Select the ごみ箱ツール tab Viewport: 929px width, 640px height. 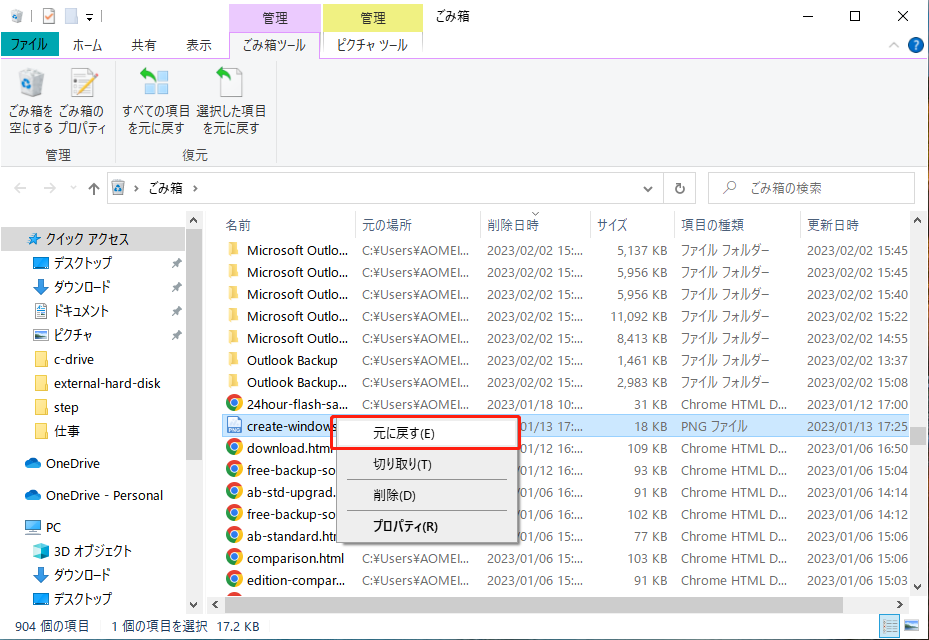click(274, 45)
